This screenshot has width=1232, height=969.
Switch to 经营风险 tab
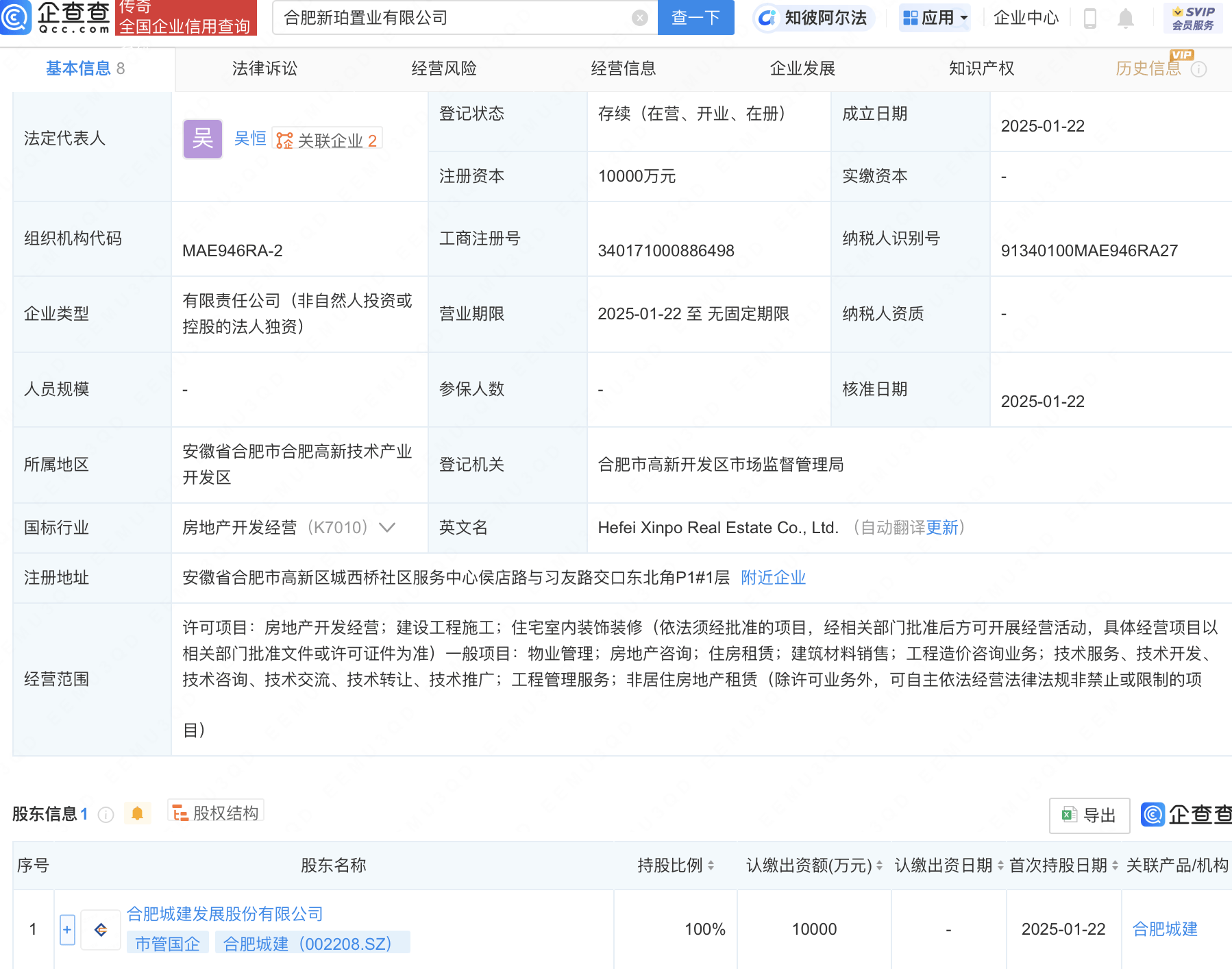coord(444,69)
